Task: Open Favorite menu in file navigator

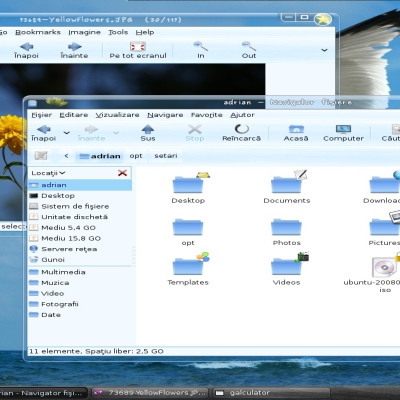Action: coord(207,115)
